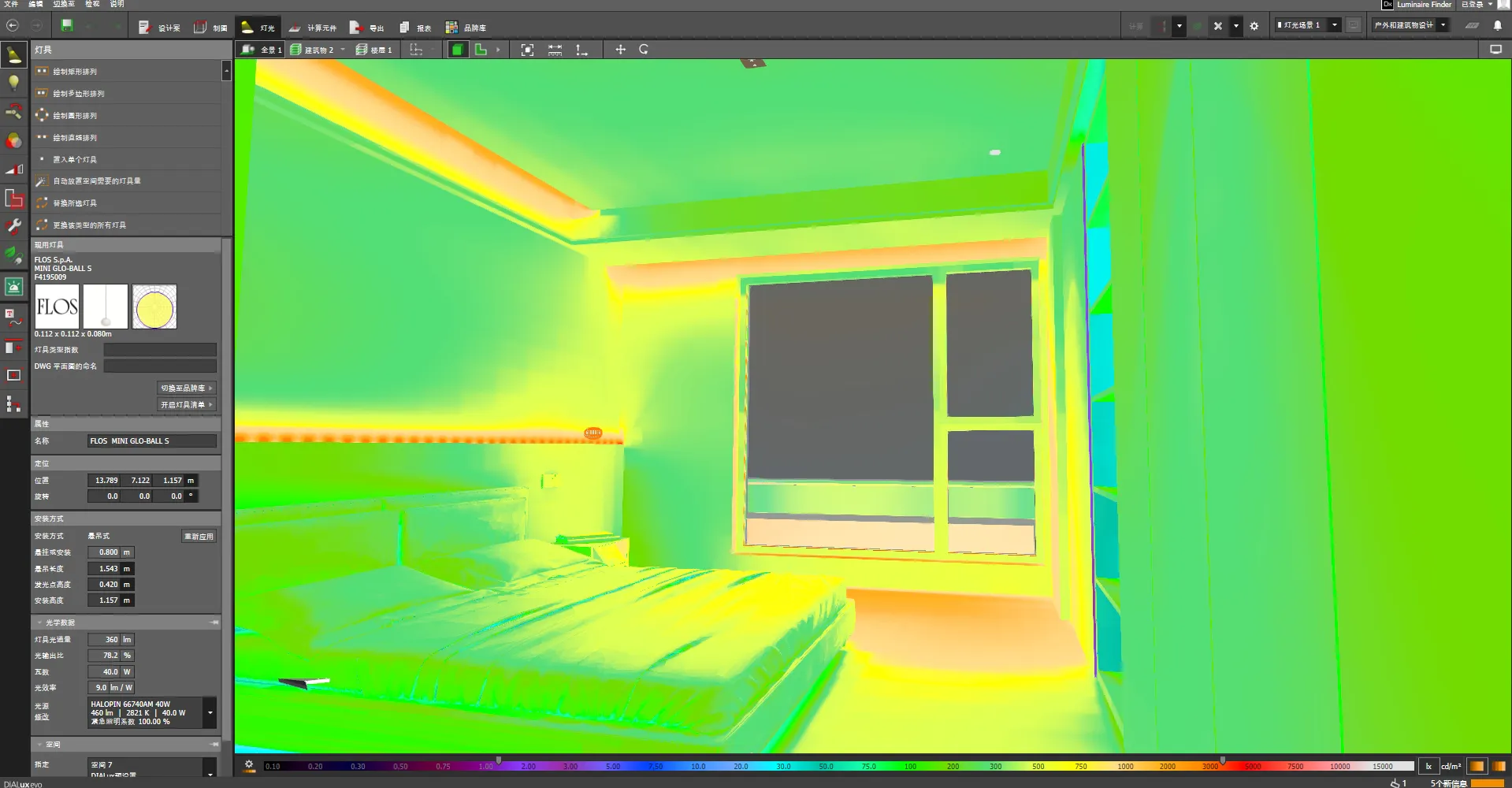Click the horizontal measure tool icon
The width and height of the screenshot is (1512, 788).
click(555, 50)
